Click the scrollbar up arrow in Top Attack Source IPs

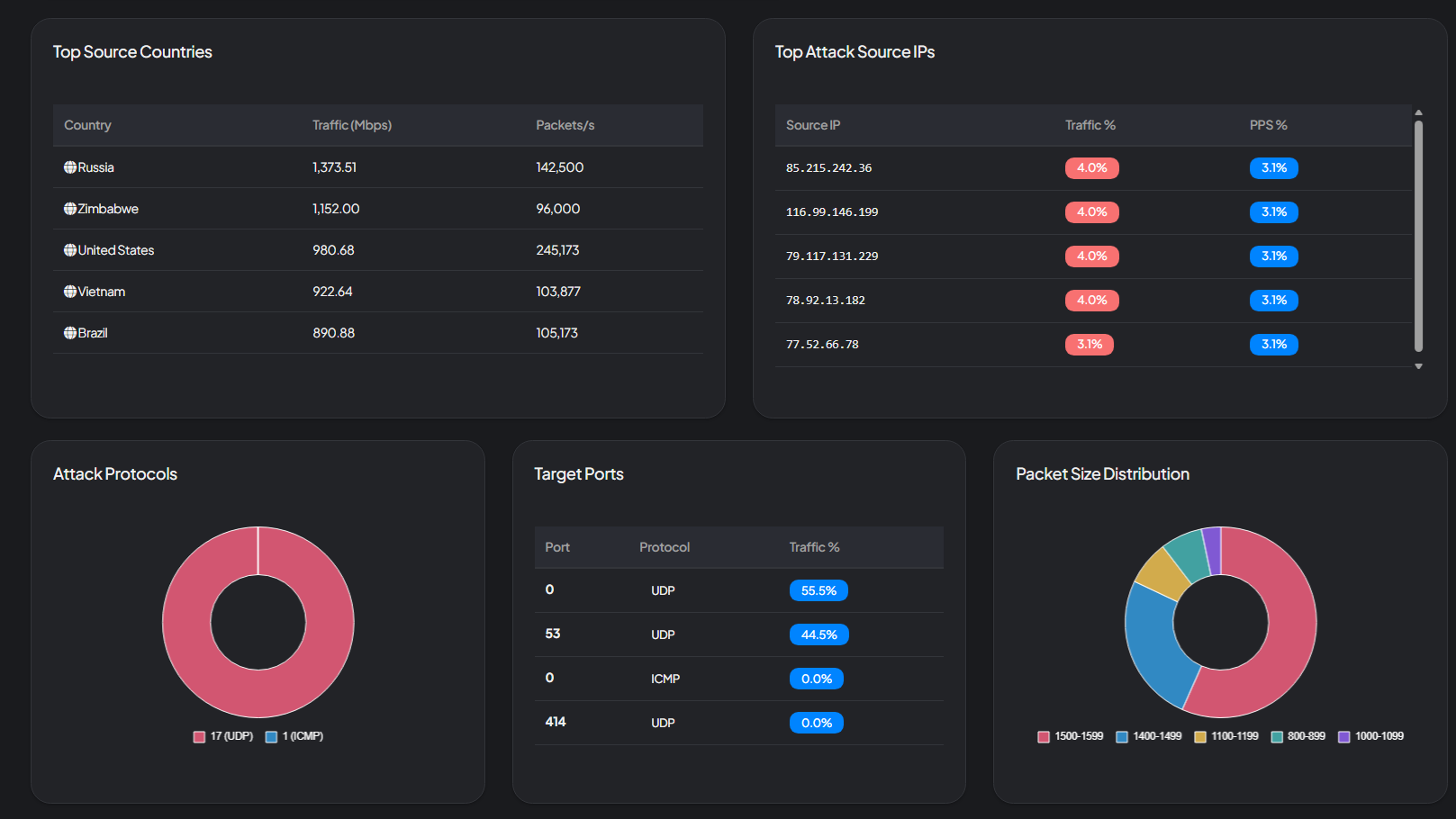pos(1420,114)
